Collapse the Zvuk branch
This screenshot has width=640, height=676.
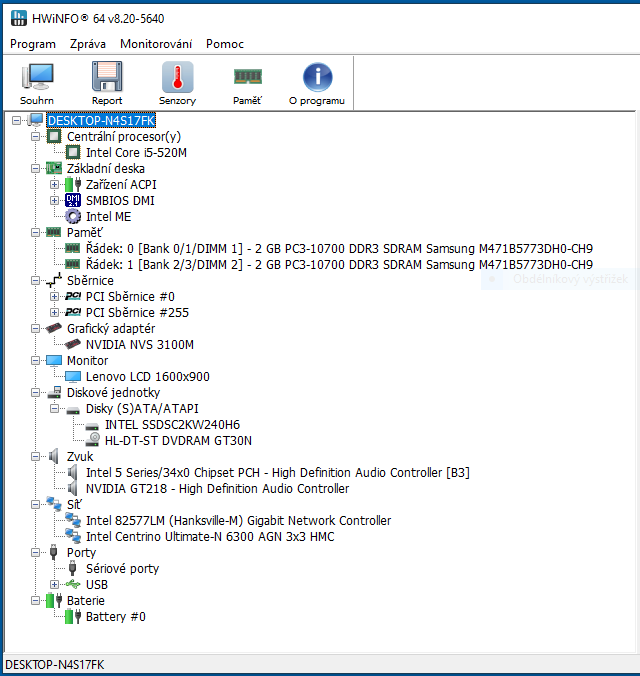pyautogui.click(x=35, y=457)
